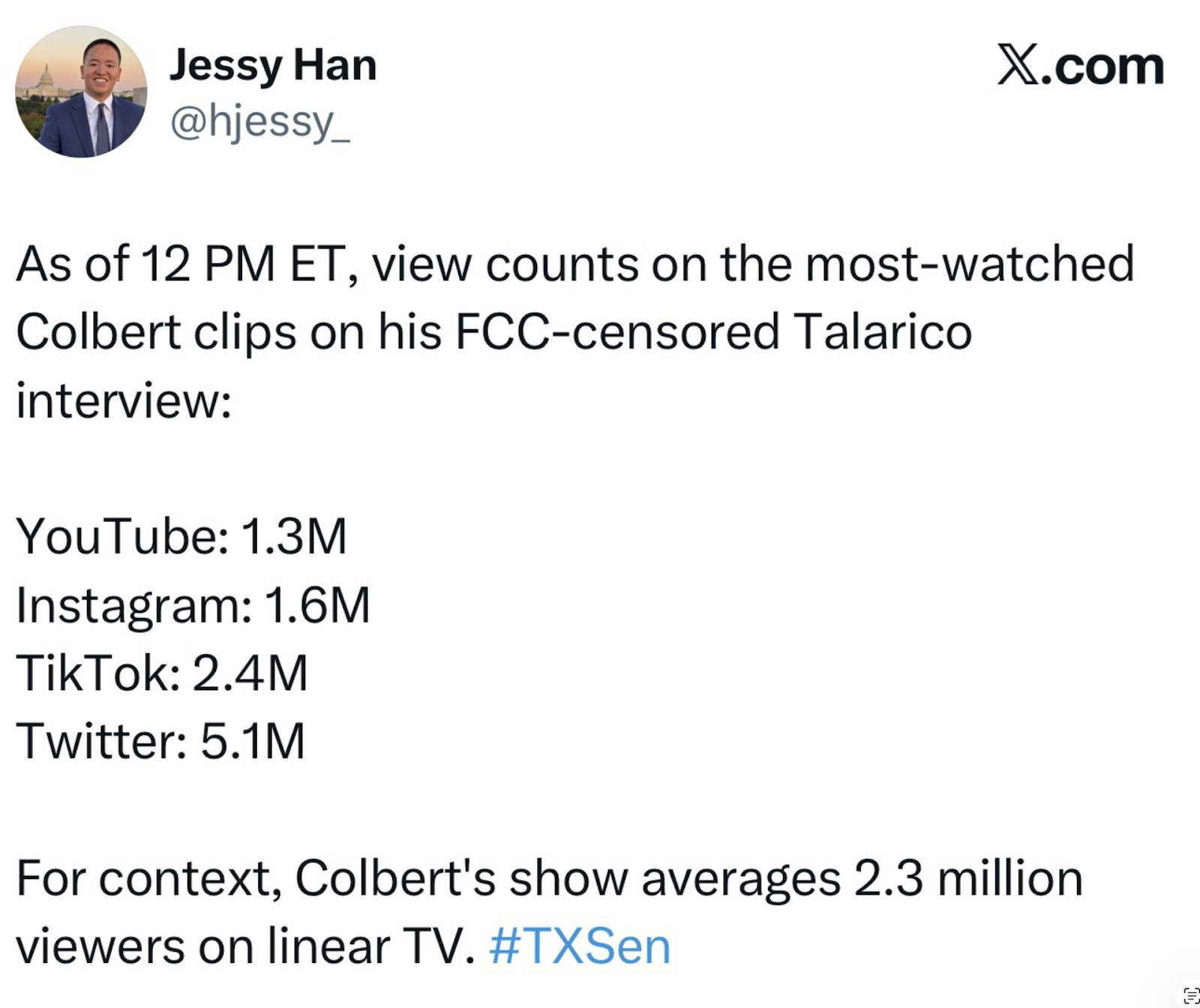Image resolution: width=1200 pixels, height=1008 pixels.
Task: Click the Instagram: 1.6M line
Action: click(x=193, y=605)
